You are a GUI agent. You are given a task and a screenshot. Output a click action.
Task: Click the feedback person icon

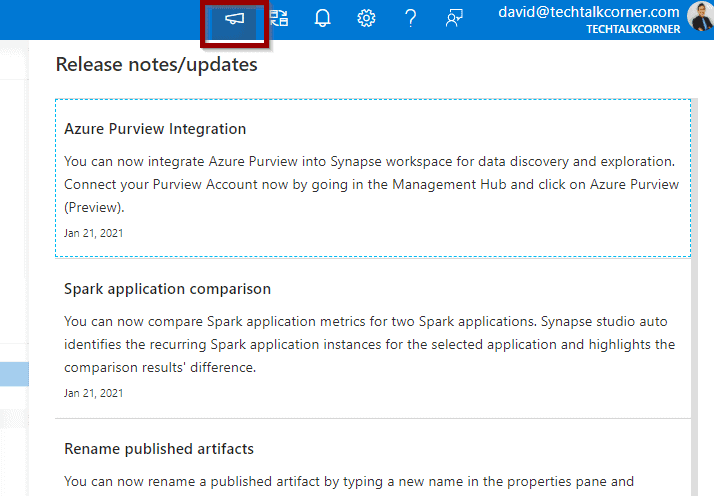tap(454, 19)
